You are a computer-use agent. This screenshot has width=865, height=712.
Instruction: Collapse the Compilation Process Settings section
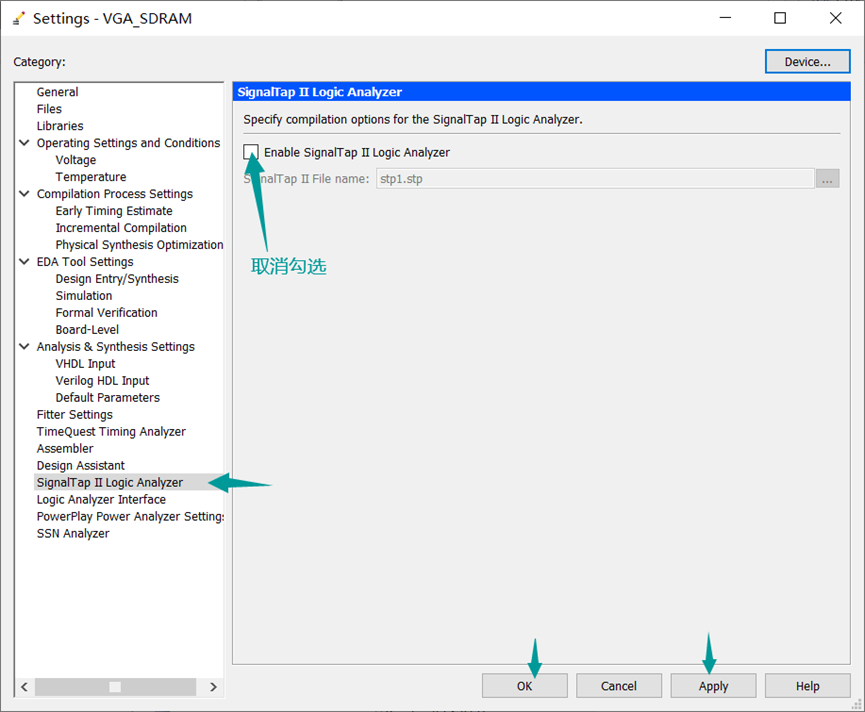point(23,193)
